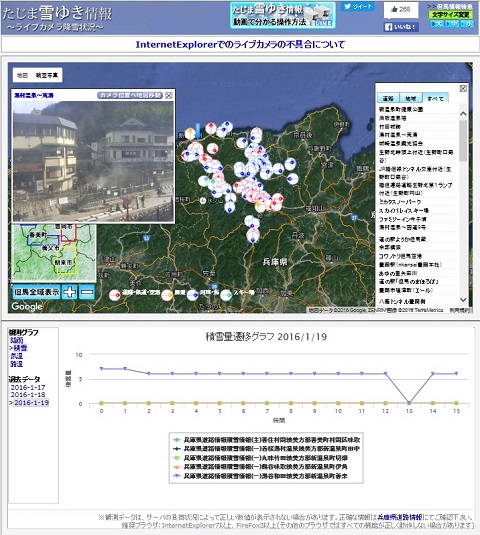Switch camera list to 道路 tab
The width and height of the screenshot is (480, 535).
pyautogui.click(x=388, y=98)
